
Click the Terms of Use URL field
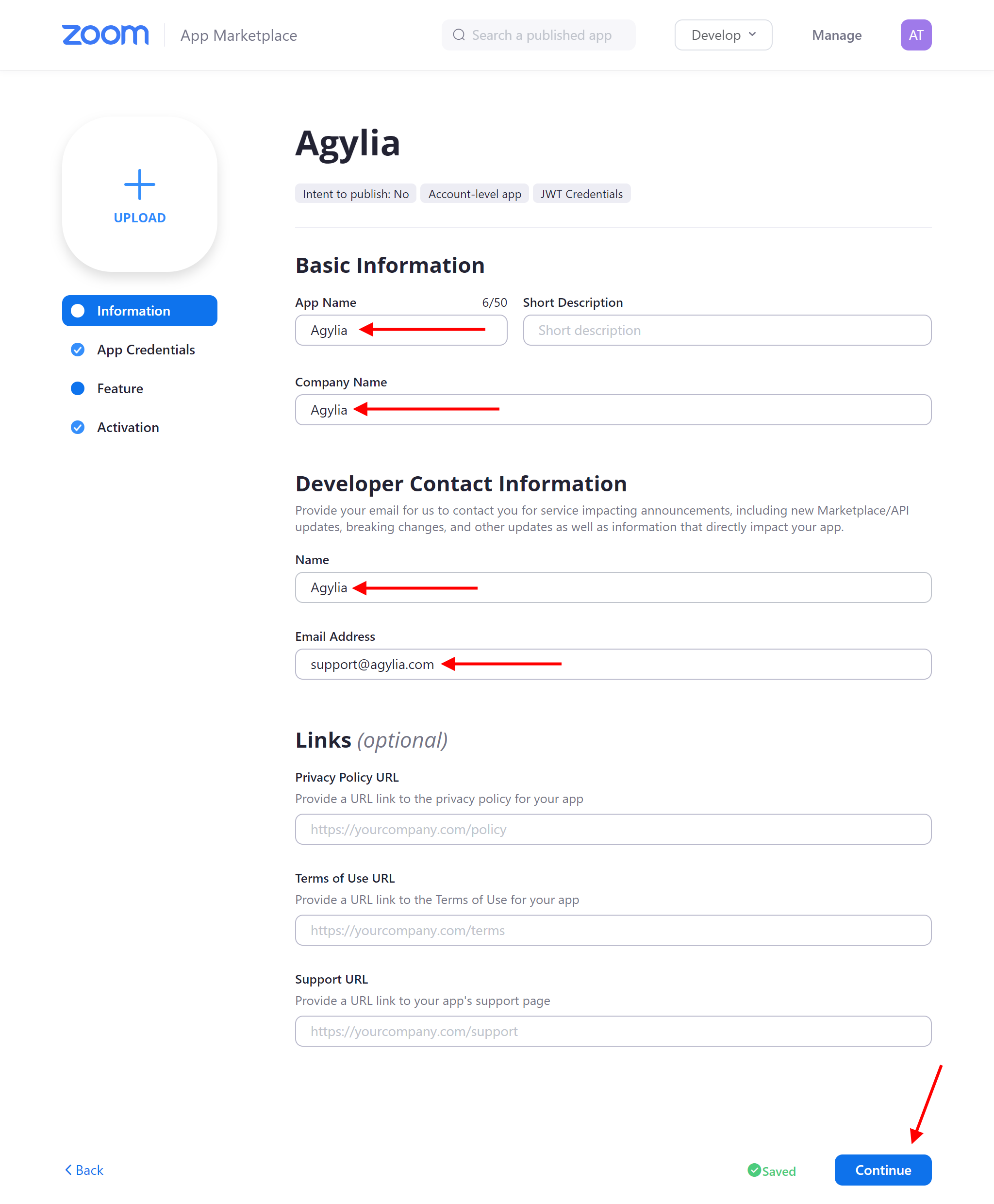[x=613, y=930]
